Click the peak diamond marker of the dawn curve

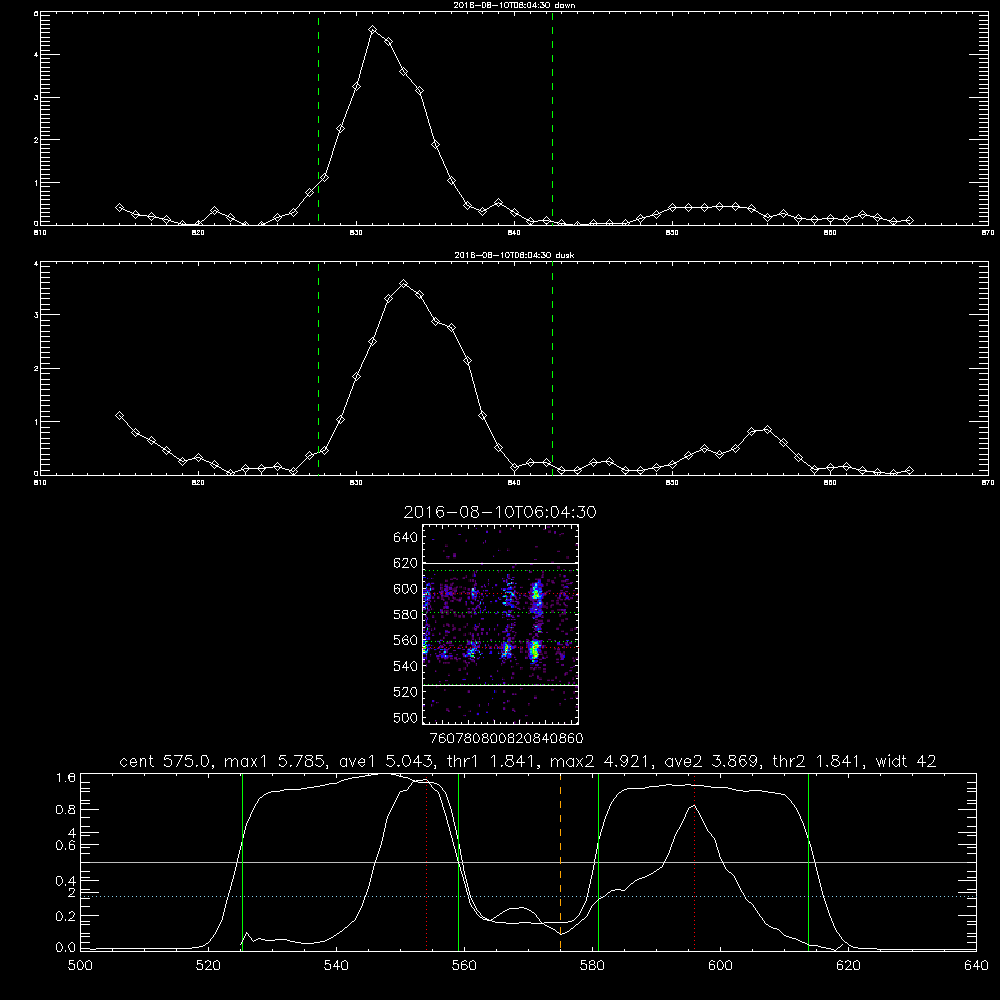pos(372,30)
